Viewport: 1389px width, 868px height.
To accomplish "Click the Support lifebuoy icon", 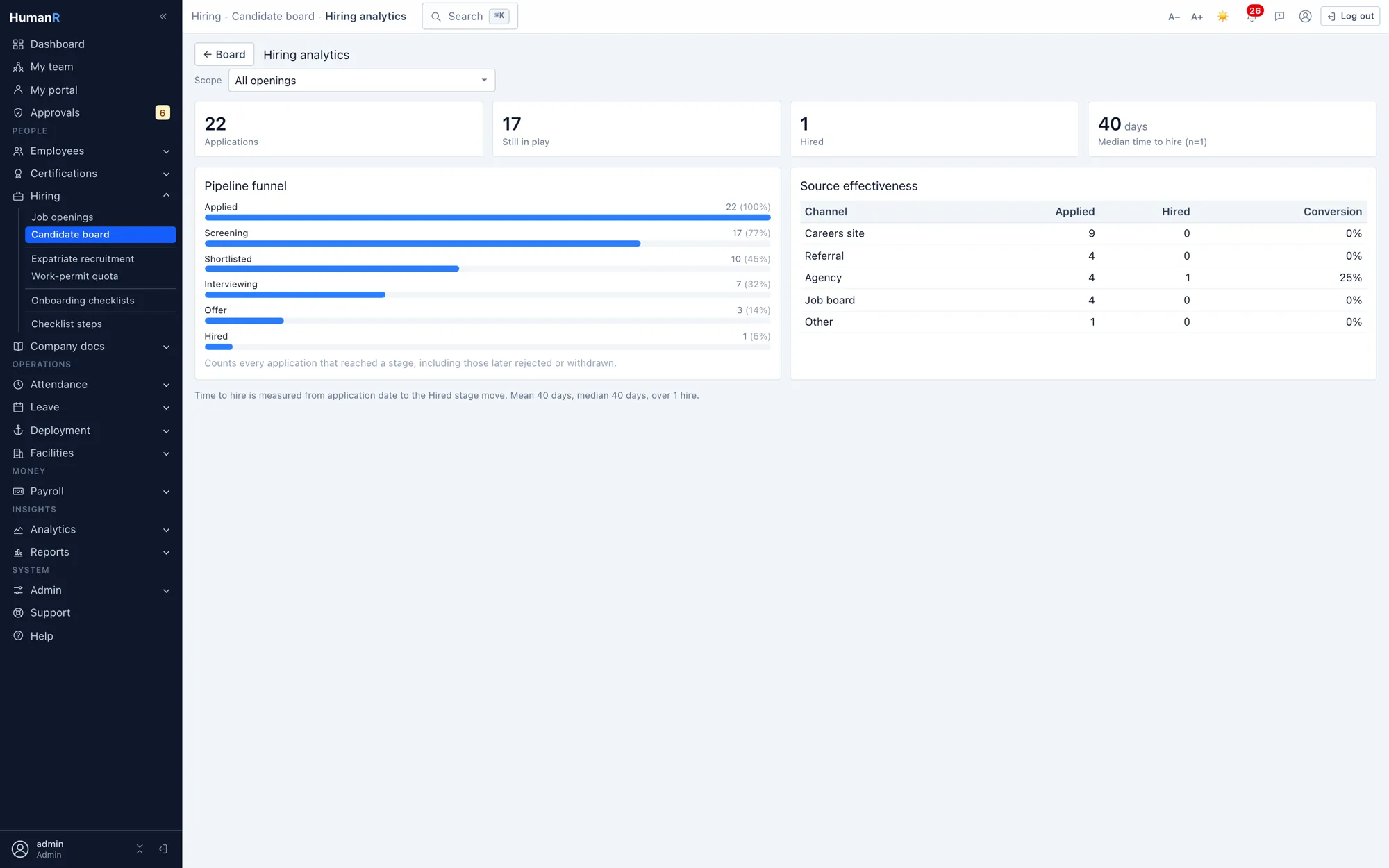I will point(18,613).
